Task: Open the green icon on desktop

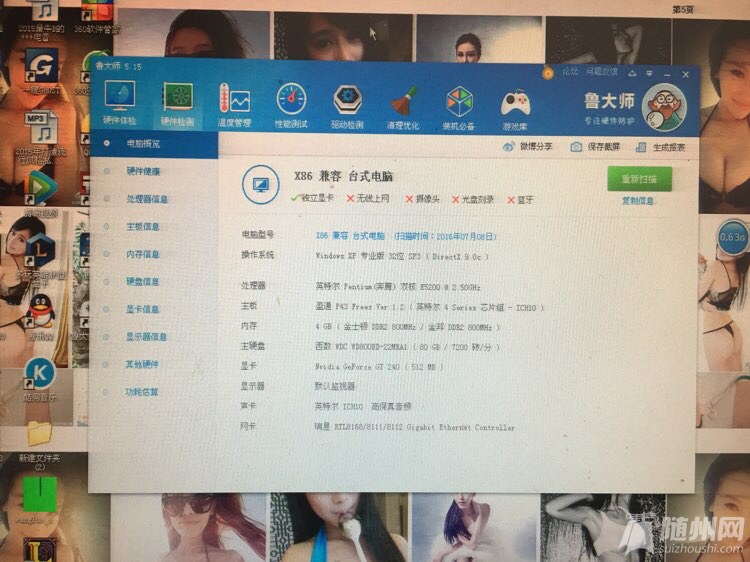Action: point(40,500)
